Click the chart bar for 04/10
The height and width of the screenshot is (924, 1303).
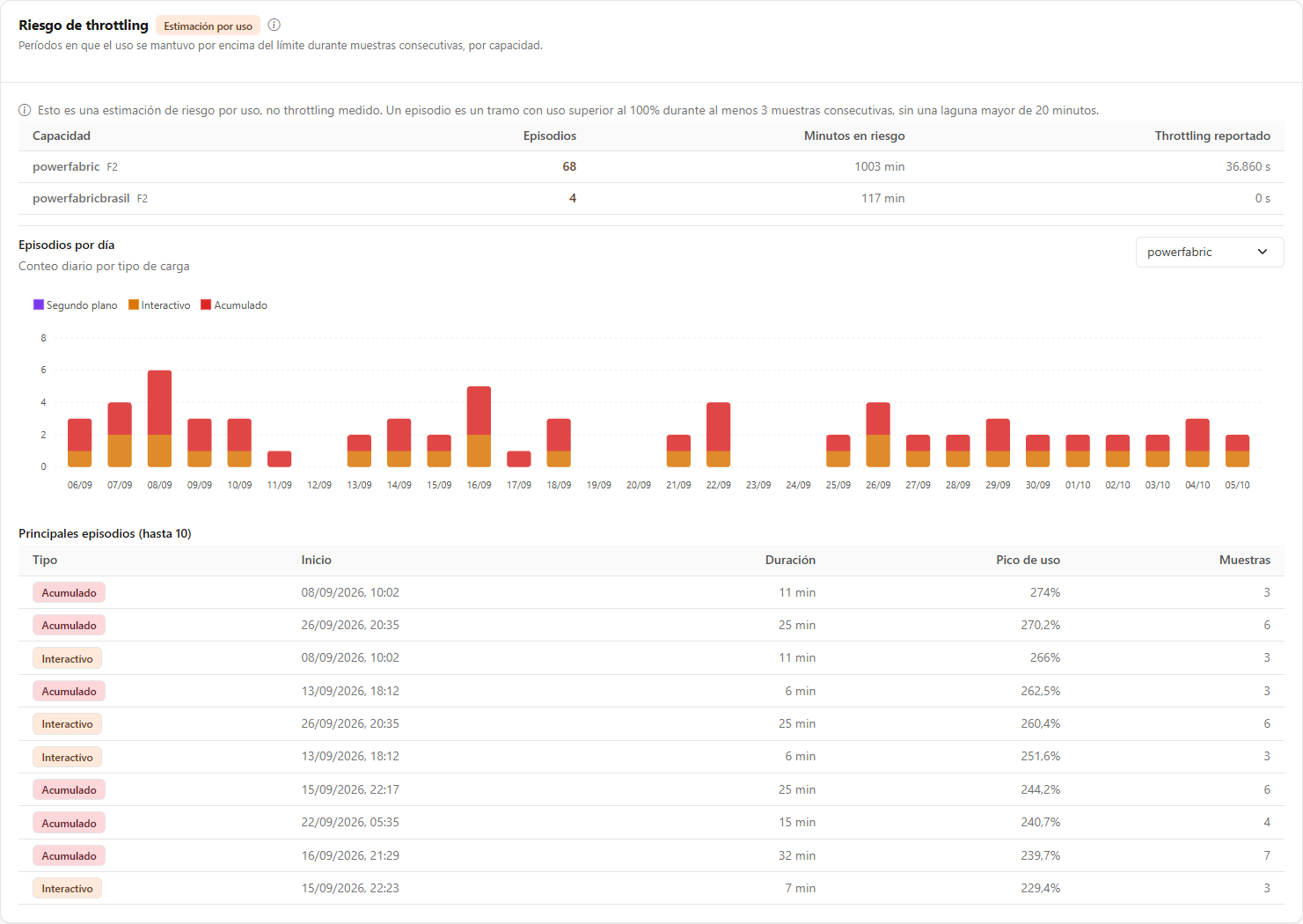[1197, 443]
